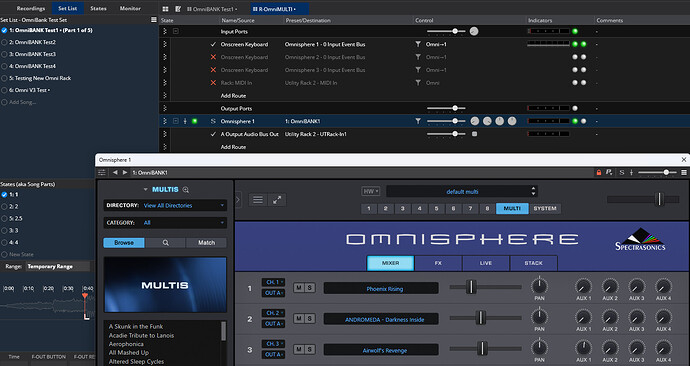Click Add Song... in set list

pyautogui.click(x=22, y=102)
